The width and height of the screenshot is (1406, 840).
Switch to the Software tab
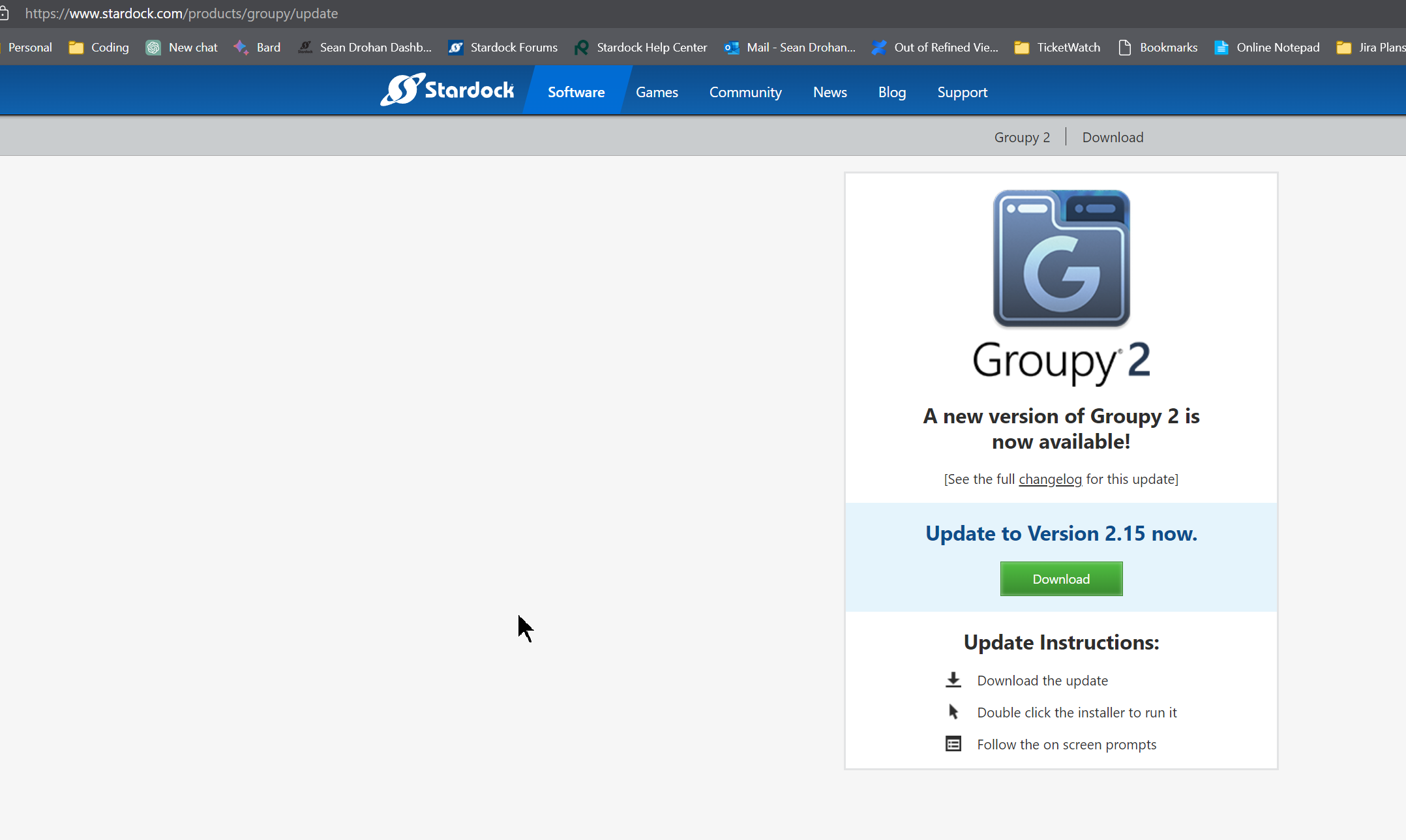click(576, 92)
